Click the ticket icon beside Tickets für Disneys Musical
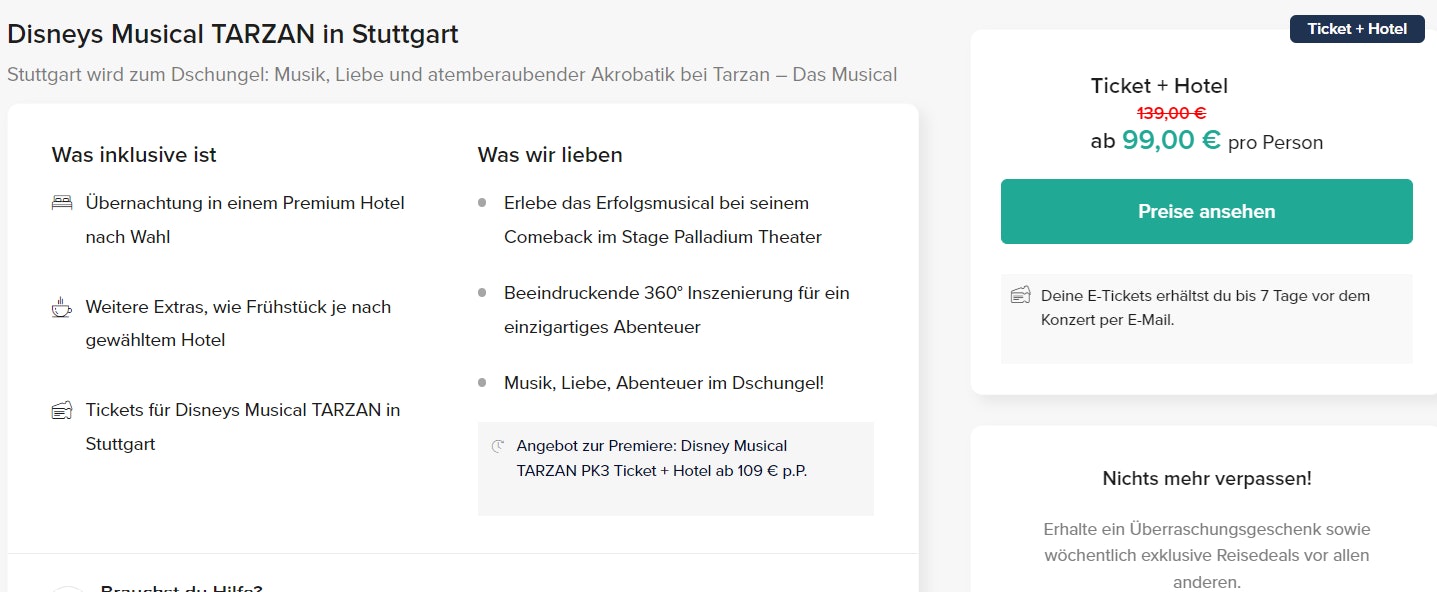The image size is (1437, 592). (x=62, y=410)
